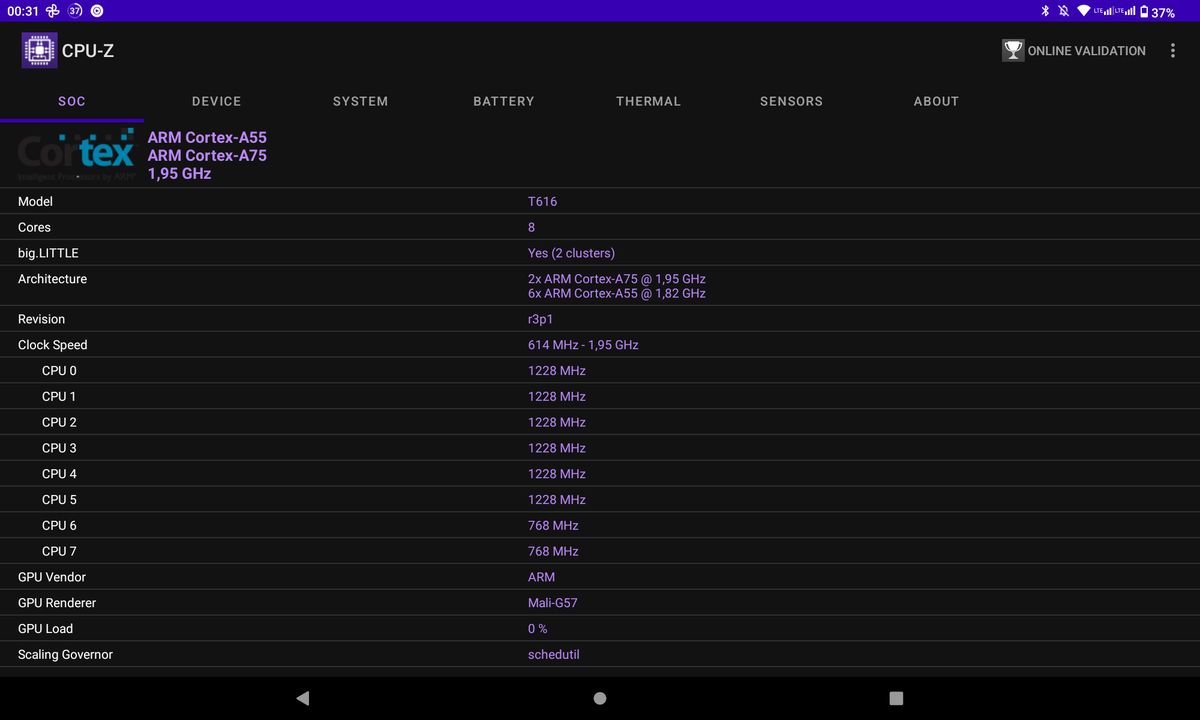The image size is (1200, 720).
Task: Tap the fan icon in status bar
Action: point(53,11)
